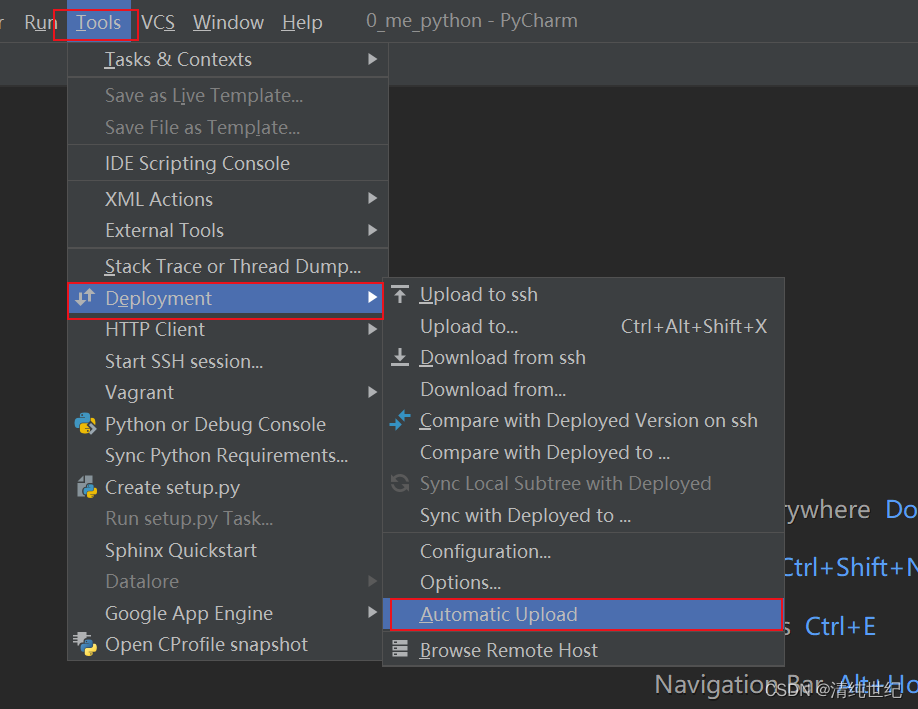Open the Window menu
This screenshot has height=709, width=918.
click(228, 22)
